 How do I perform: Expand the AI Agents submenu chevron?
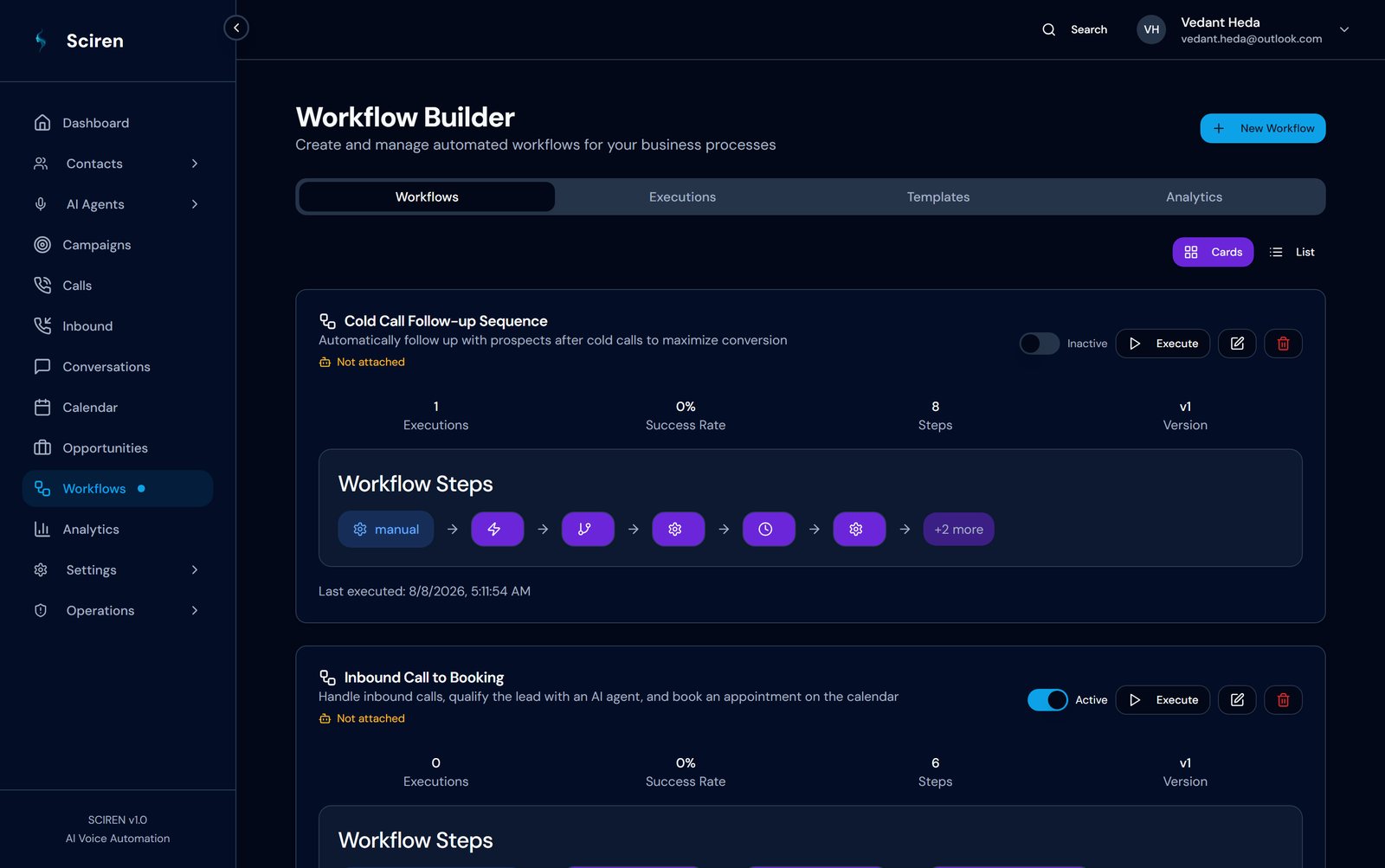(195, 204)
